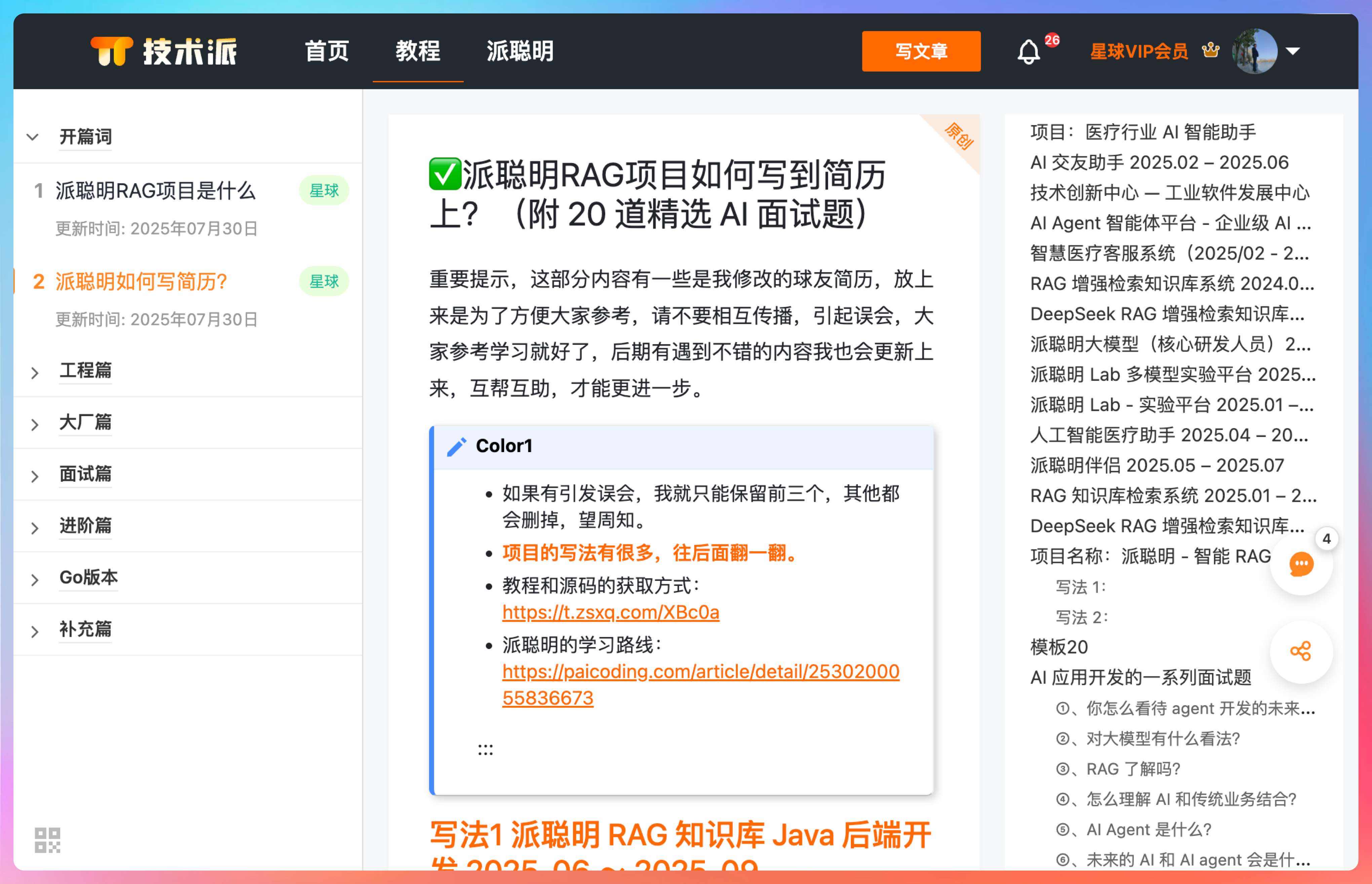Click the QR code icon
This screenshot has height=884, width=1372.
[x=47, y=840]
